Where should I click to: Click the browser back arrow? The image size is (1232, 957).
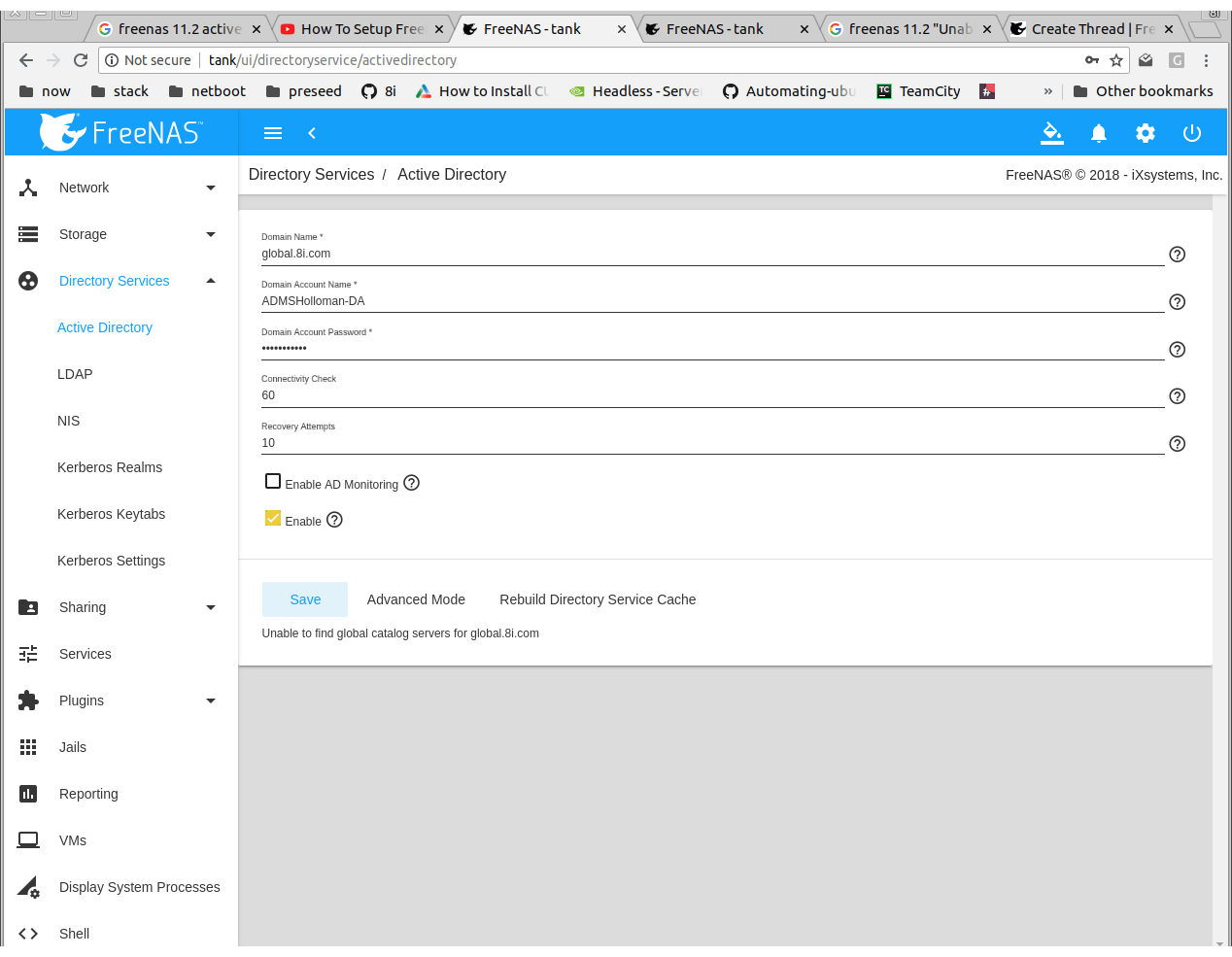(26, 60)
